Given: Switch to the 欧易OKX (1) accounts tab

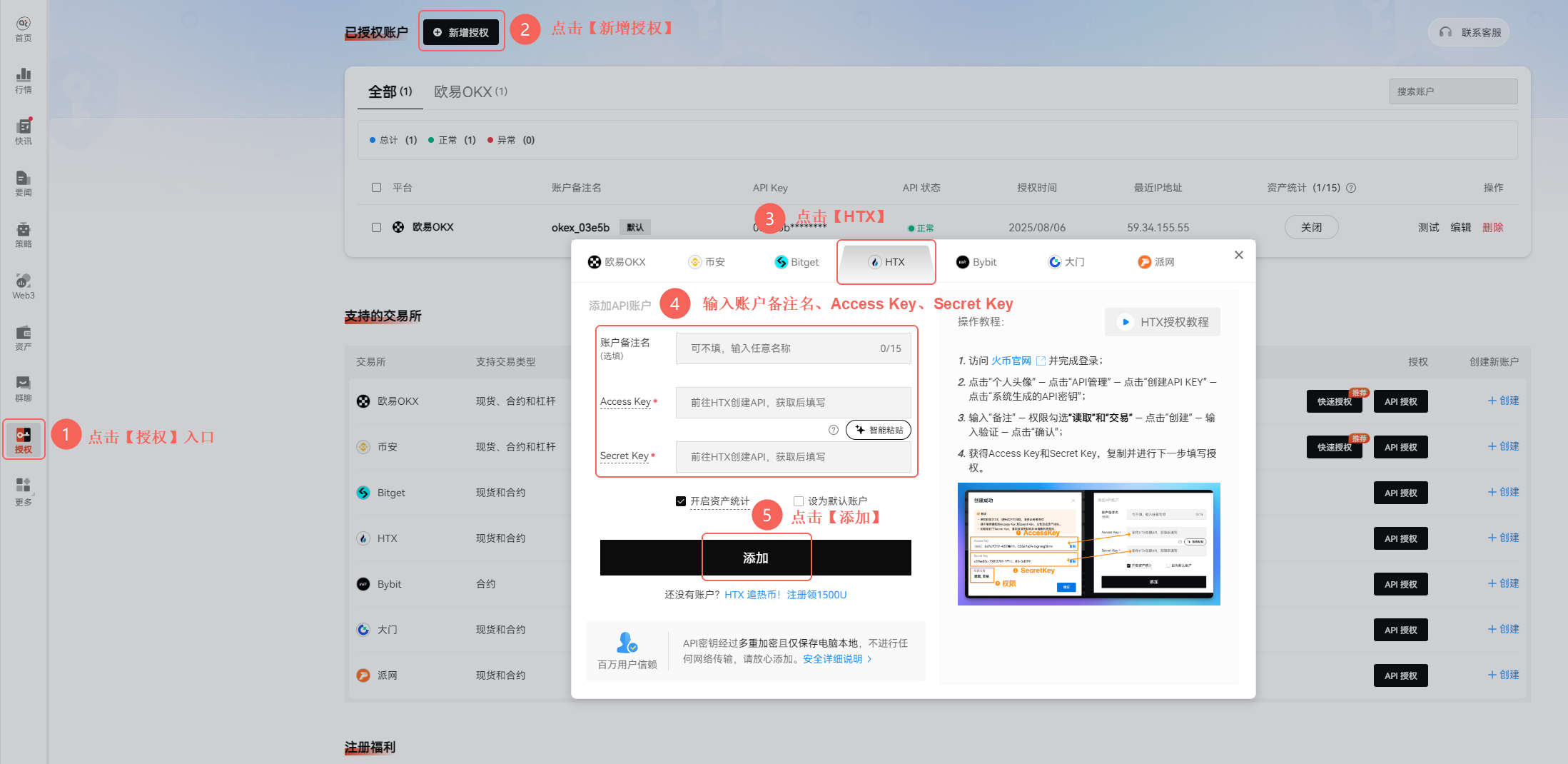Looking at the screenshot, I should [x=470, y=92].
